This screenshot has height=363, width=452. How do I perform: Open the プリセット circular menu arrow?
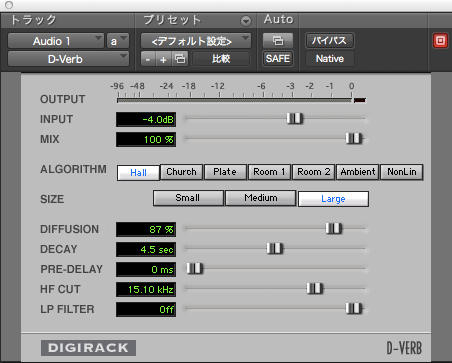point(246,21)
